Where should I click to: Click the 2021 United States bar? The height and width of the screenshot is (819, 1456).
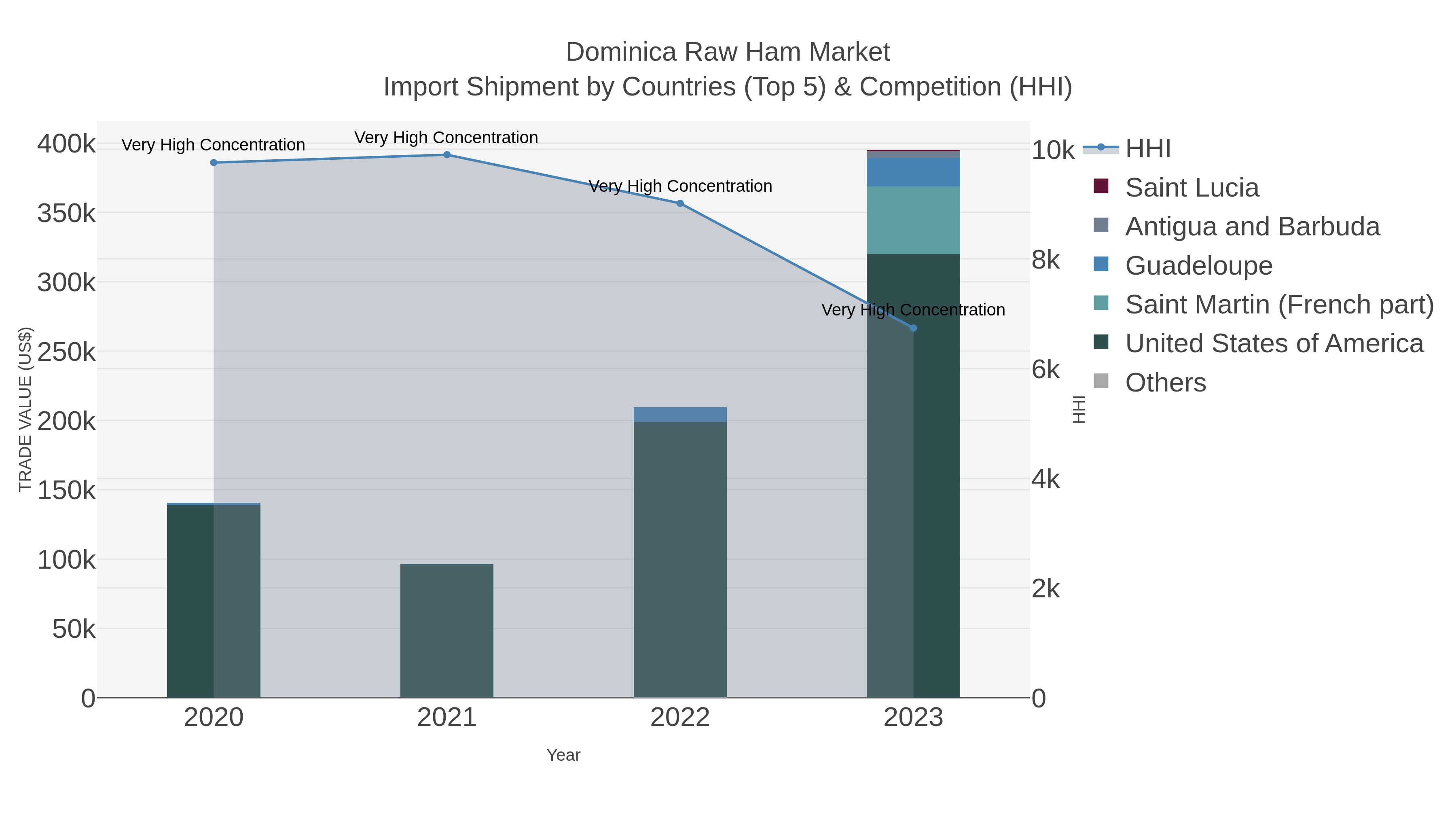(447, 631)
